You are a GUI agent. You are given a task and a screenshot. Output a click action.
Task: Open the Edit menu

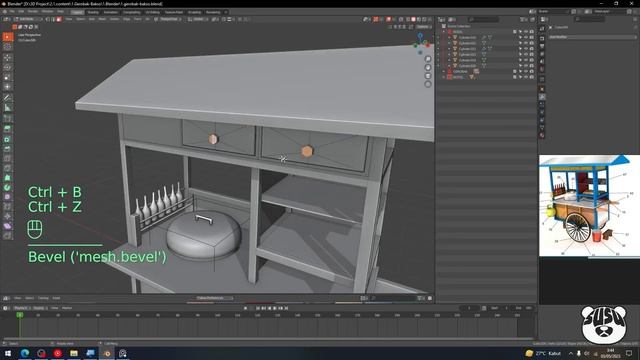pos(21,12)
